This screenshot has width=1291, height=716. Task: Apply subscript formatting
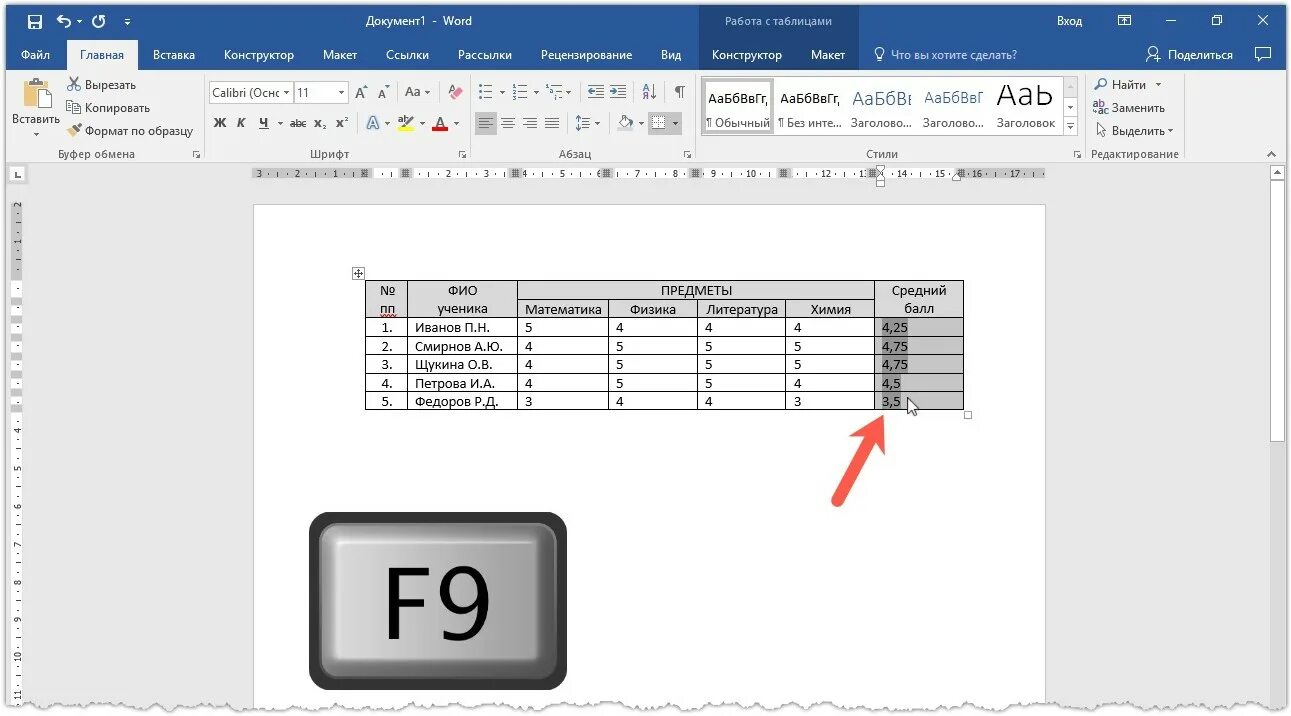[320, 123]
